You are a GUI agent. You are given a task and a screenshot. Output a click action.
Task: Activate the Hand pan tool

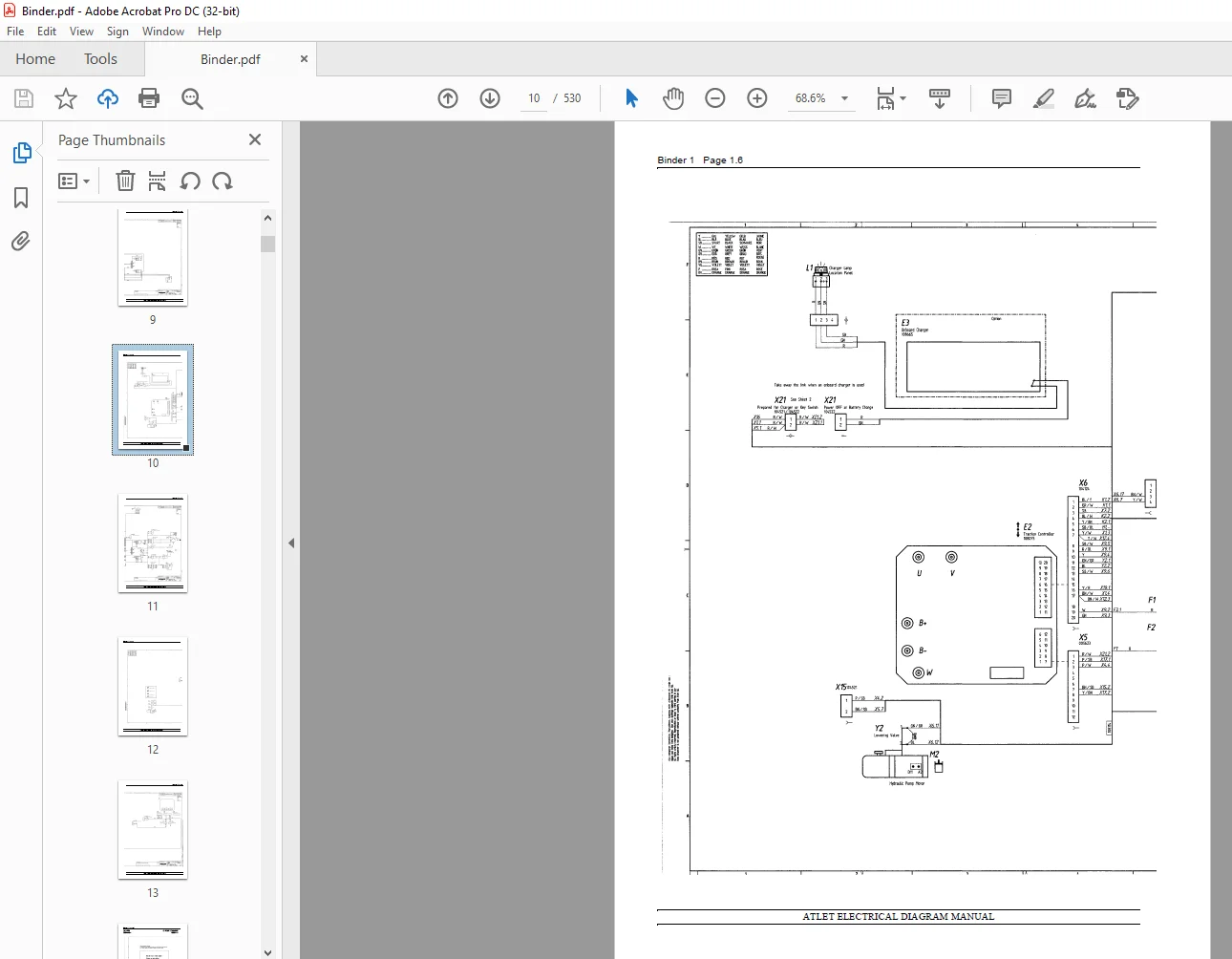[673, 98]
